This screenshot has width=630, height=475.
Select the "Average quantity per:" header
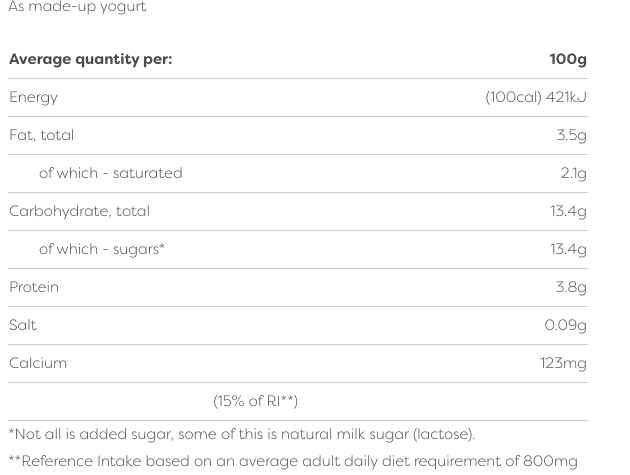(90, 59)
